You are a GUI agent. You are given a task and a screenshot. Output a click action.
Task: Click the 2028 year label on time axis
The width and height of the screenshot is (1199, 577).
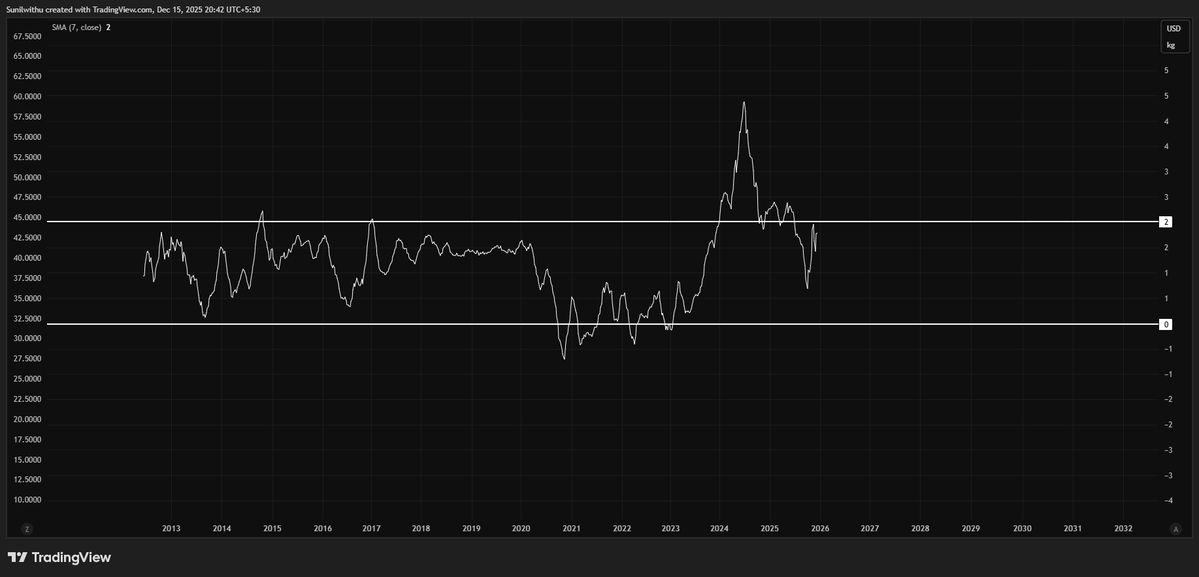[921, 528]
